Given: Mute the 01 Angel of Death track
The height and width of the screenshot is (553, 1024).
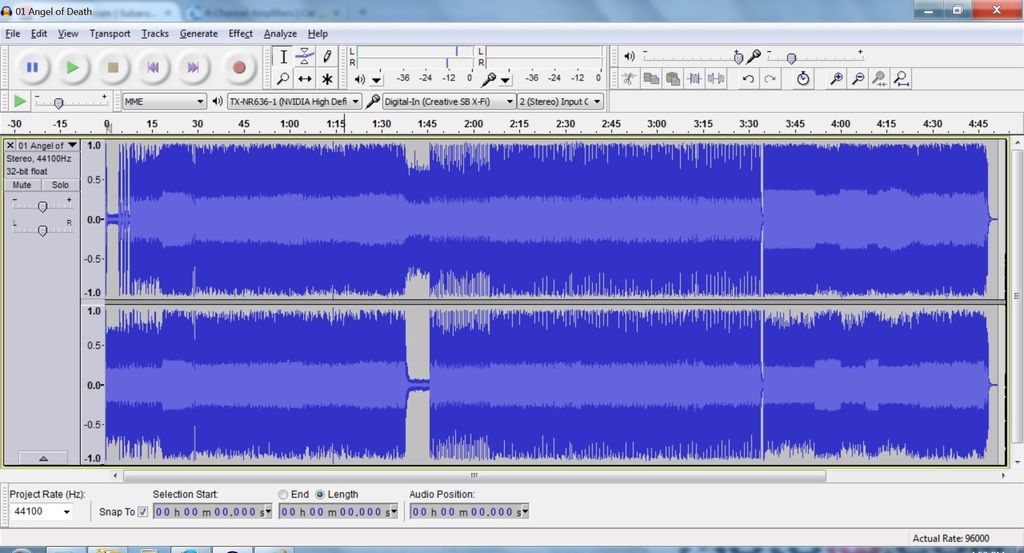Looking at the screenshot, I should (22, 185).
